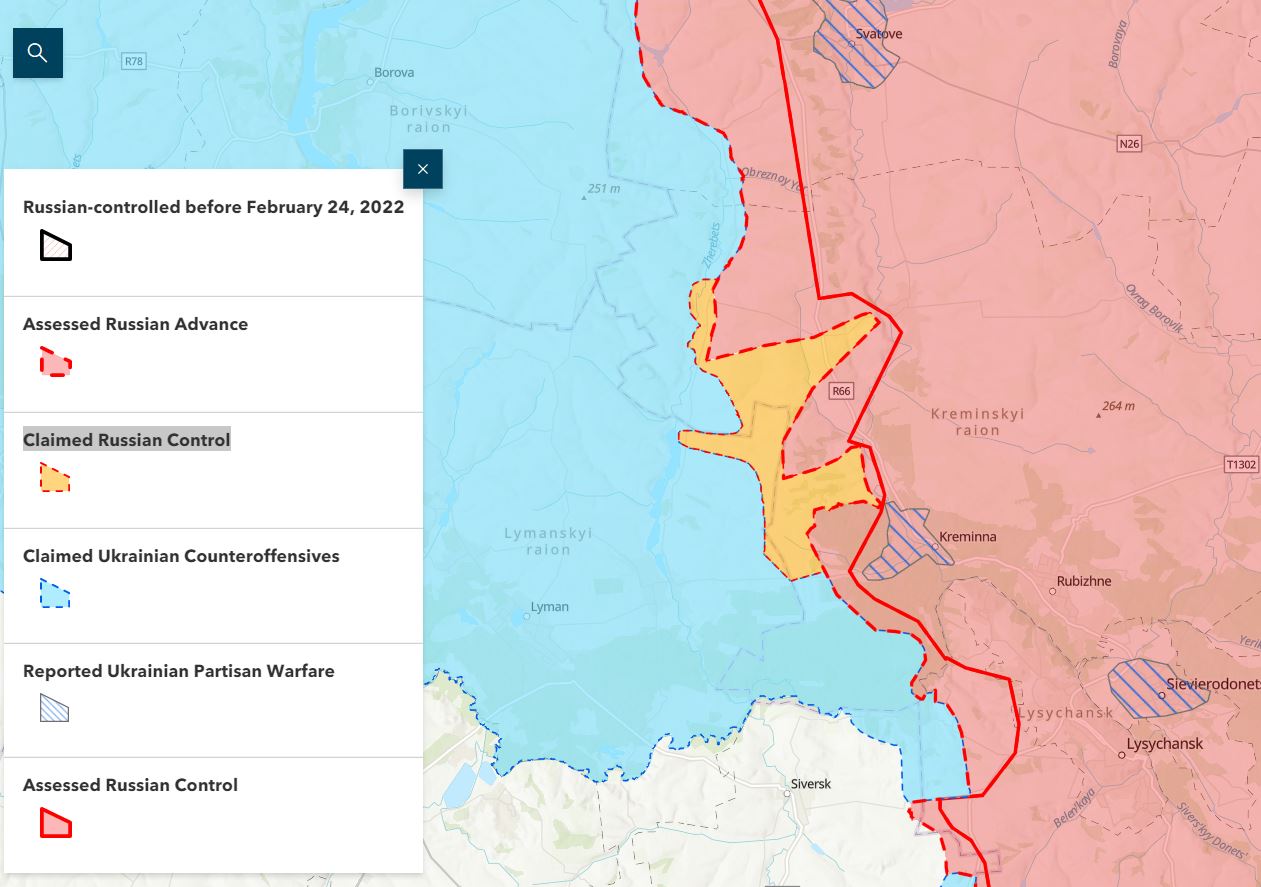Viewport: 1261px width, 887px height.
Task: Click the Siversk town label
Action: (x=810, y=784)
